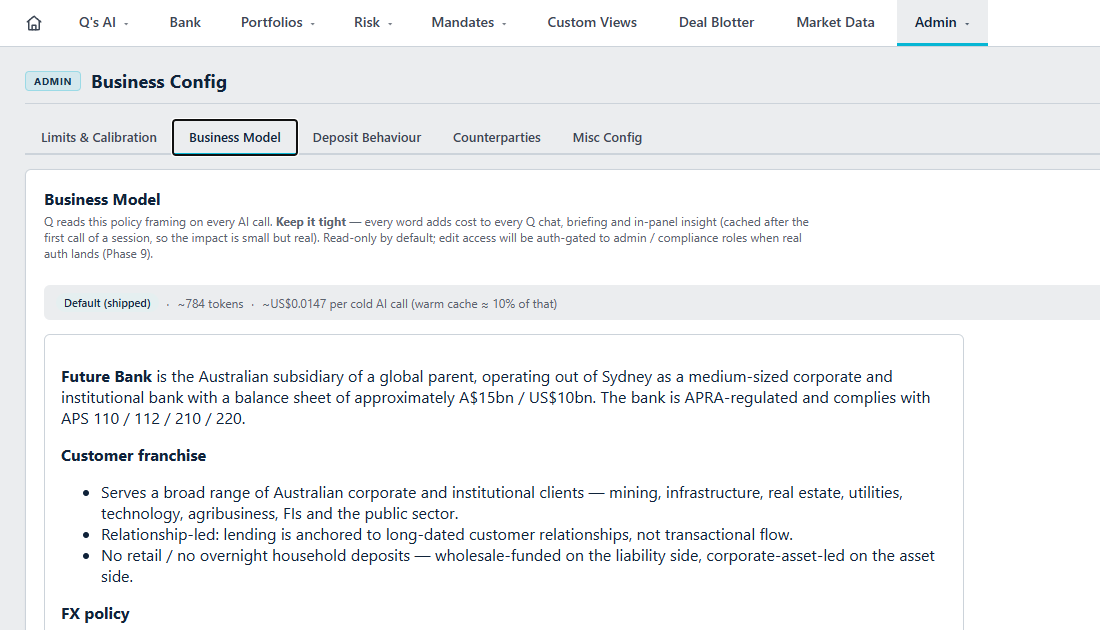Open Market Data
1100x630 pixels.
tap(836, 22)
